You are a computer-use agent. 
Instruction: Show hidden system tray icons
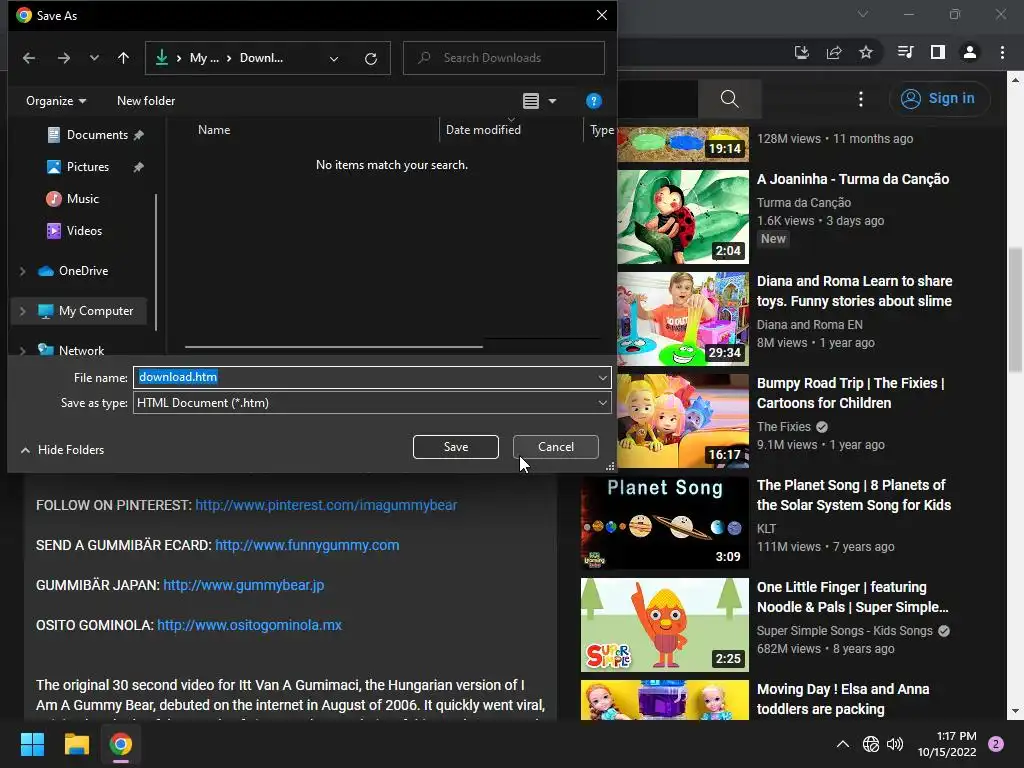click(x=843, y=744)
